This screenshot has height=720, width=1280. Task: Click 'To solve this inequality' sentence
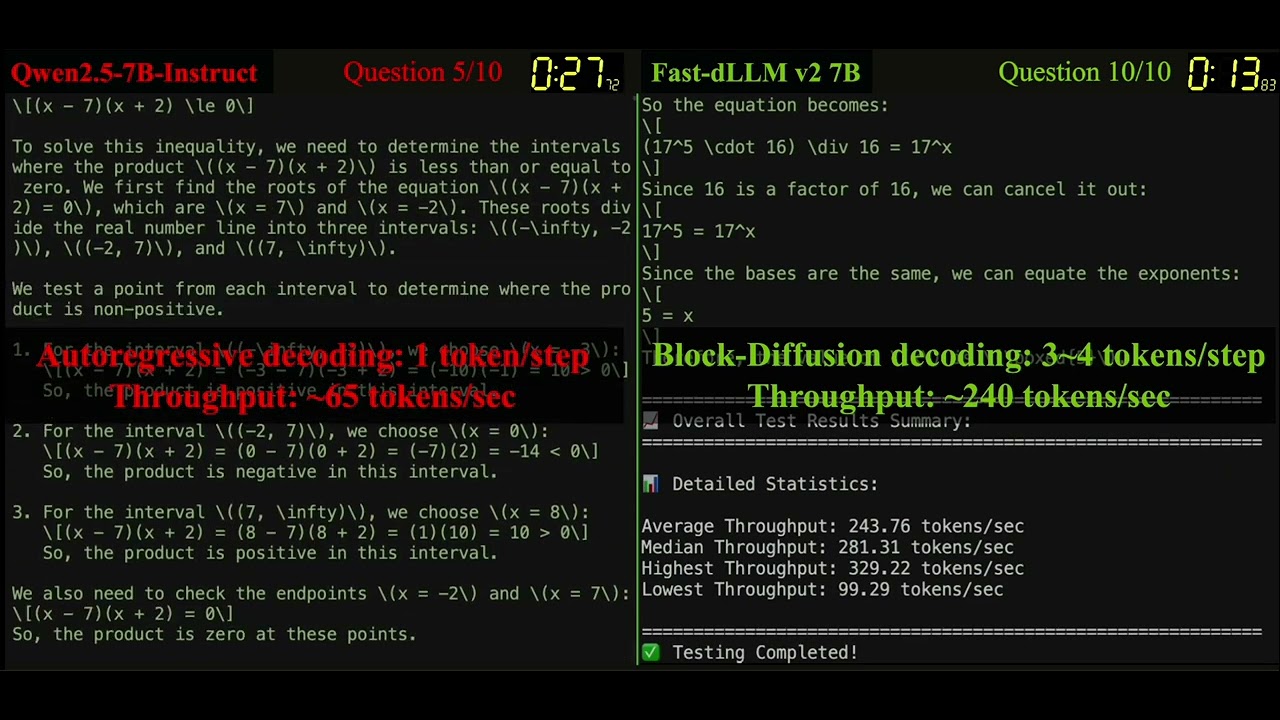click(316, 146)
